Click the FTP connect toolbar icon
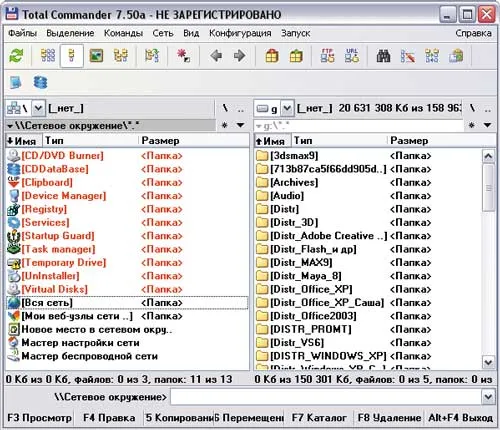This screenshot has height=430, width=500. tap(327, 56)
